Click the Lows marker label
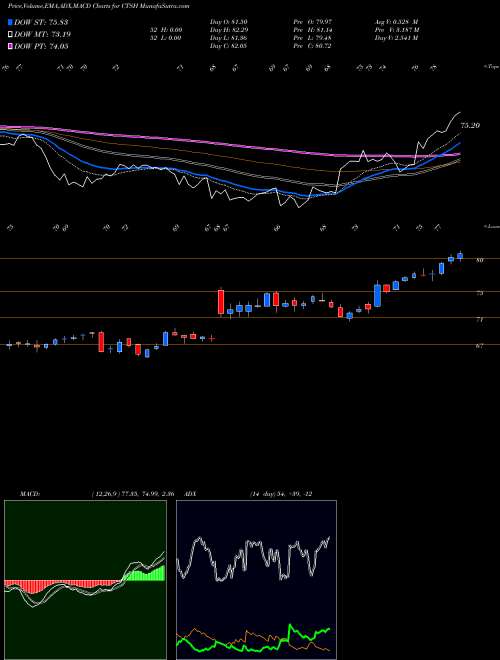 [x=491, y=226]
